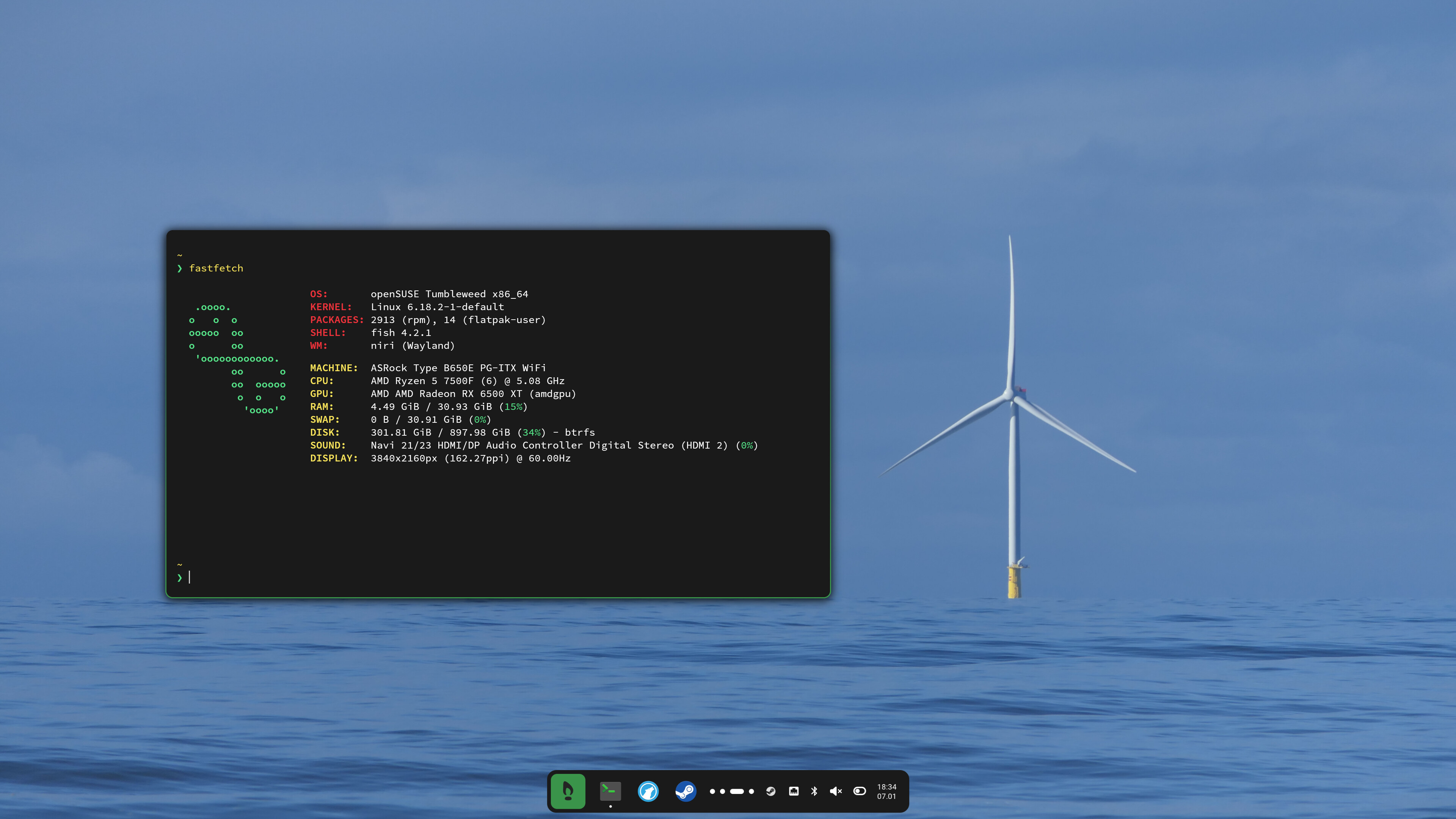Viewport: 1456px width, 819px height.
Task: Click the green openSUSE ASCII logo
Action: click(x=237, y=359)
